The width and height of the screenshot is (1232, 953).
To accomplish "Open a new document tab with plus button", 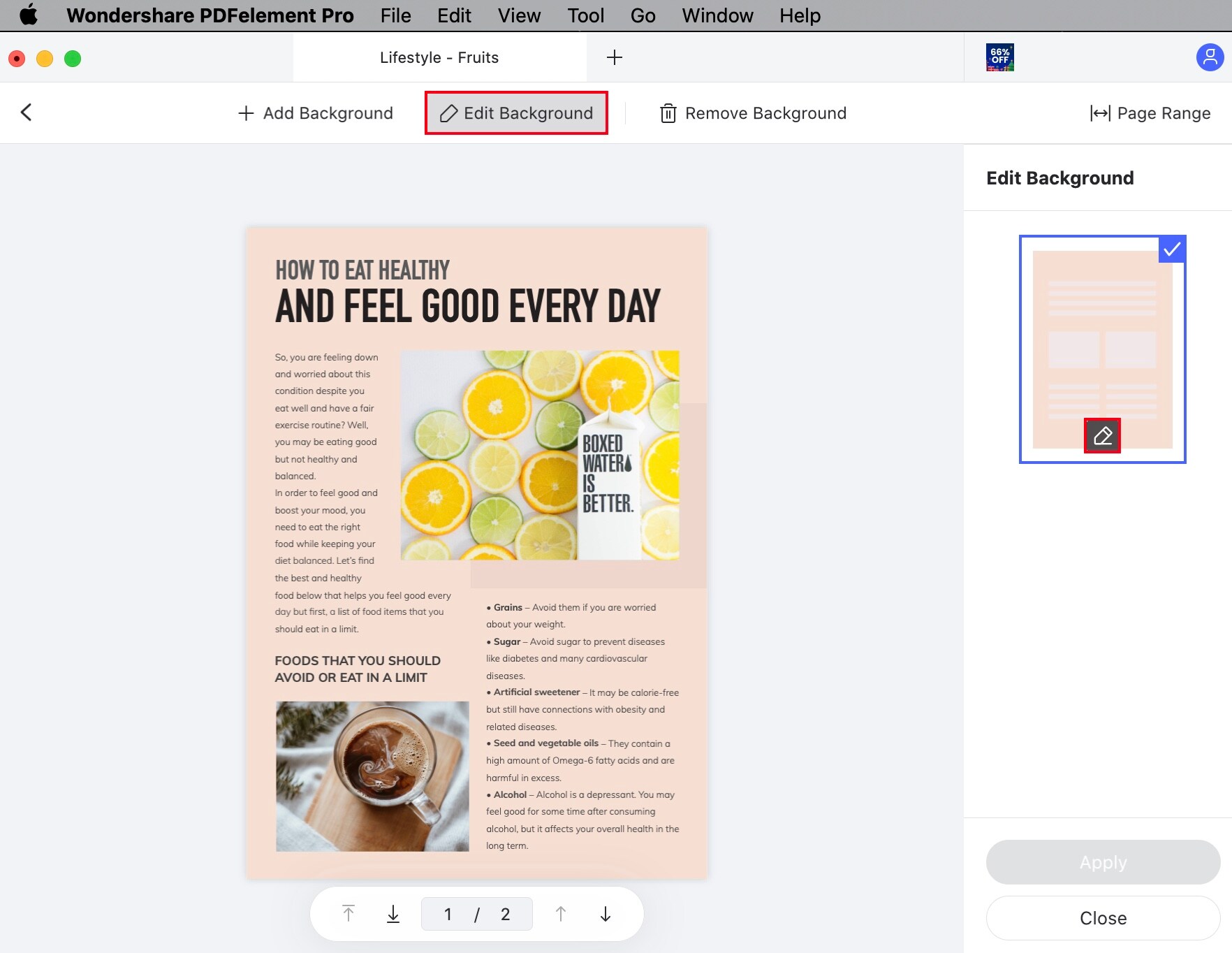I will pos(615,57).
